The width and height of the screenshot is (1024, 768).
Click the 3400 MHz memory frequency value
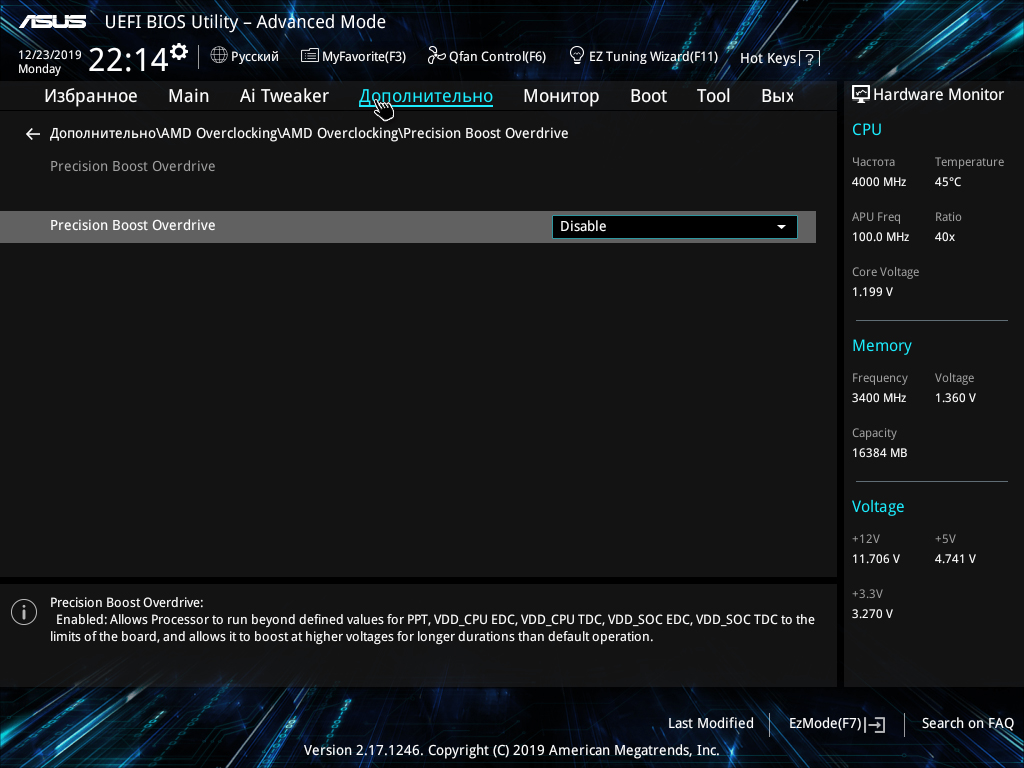(879, 398)
